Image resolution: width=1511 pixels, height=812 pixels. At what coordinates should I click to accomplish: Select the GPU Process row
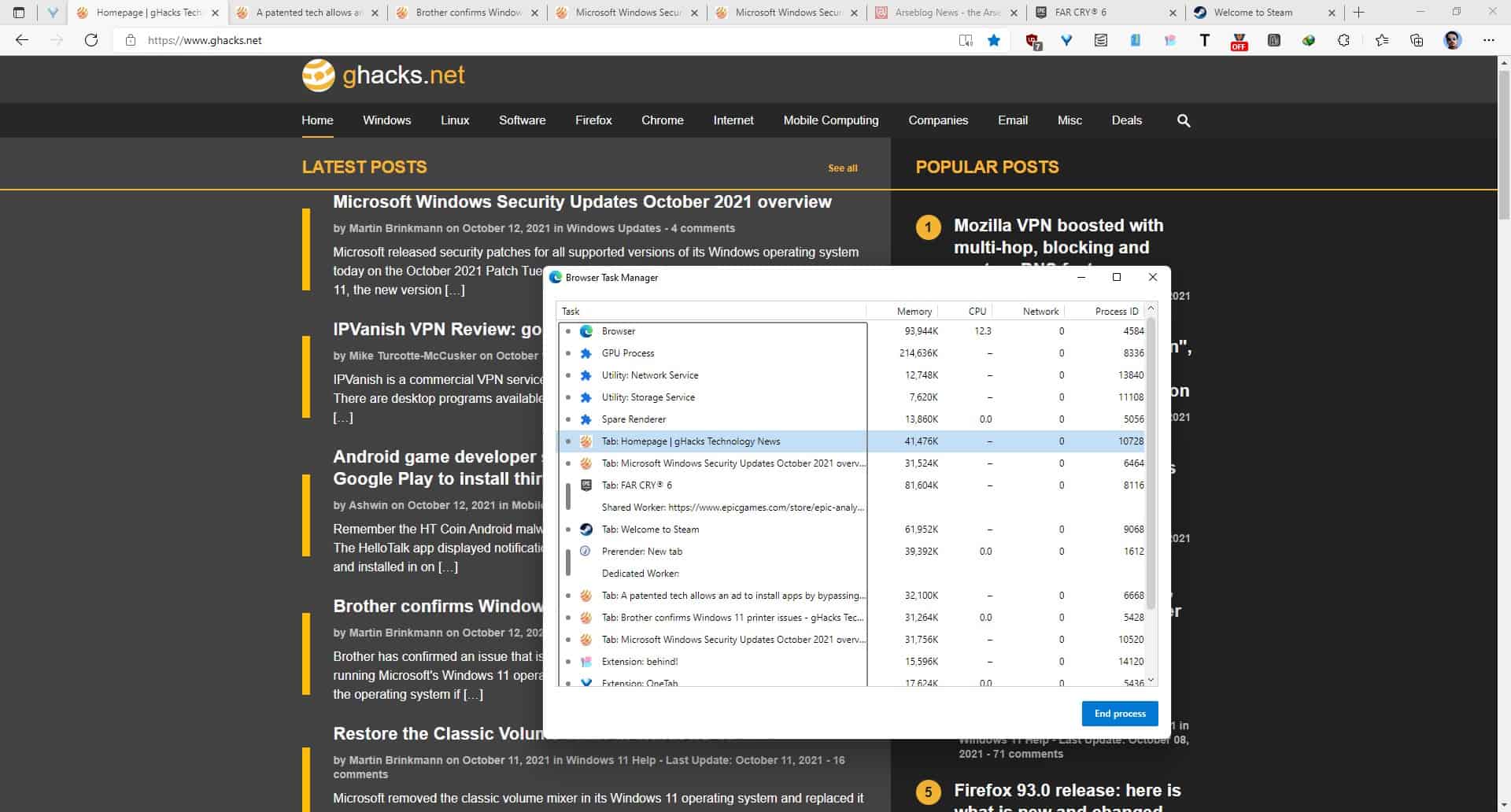pos(851,353)
